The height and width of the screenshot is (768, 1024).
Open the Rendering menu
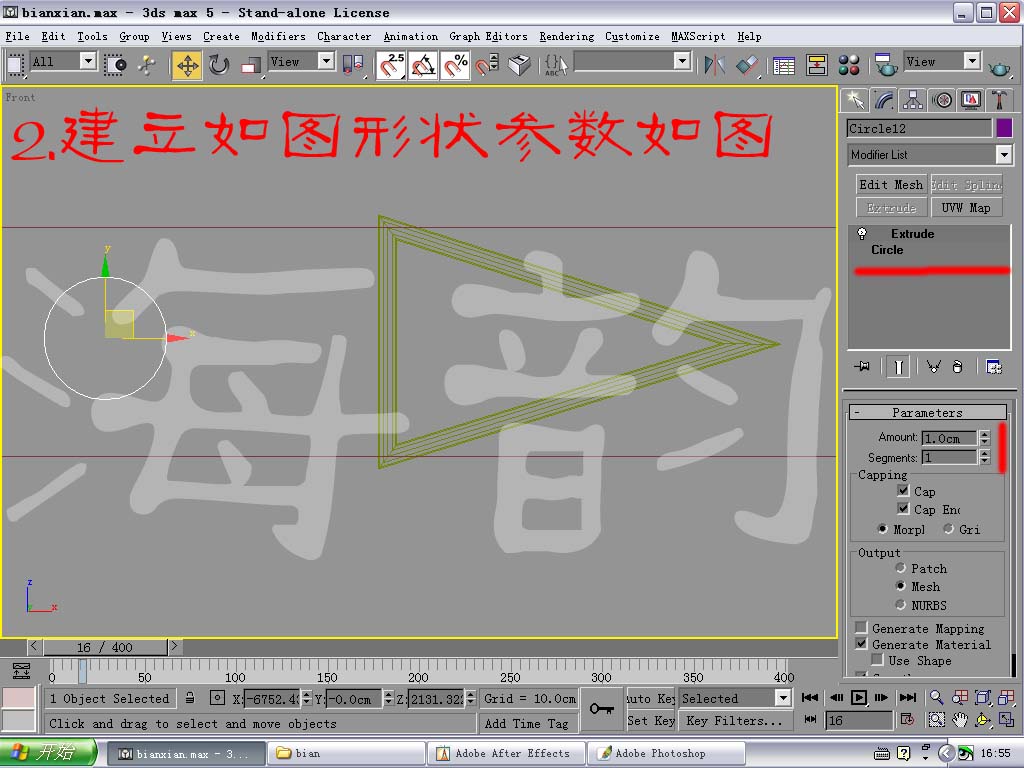coord(566,36)
